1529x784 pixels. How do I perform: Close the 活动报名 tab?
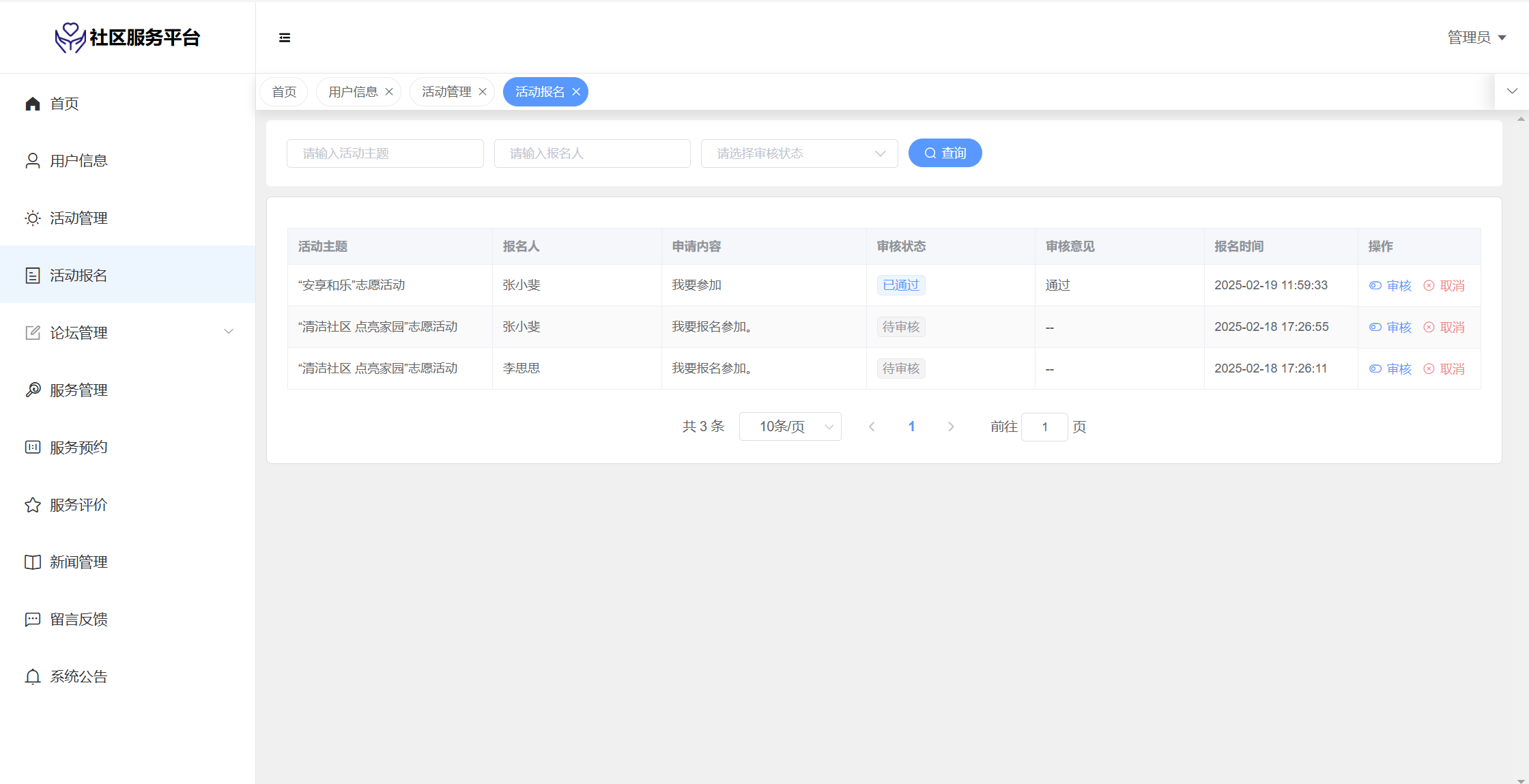[x=576, y=92]
